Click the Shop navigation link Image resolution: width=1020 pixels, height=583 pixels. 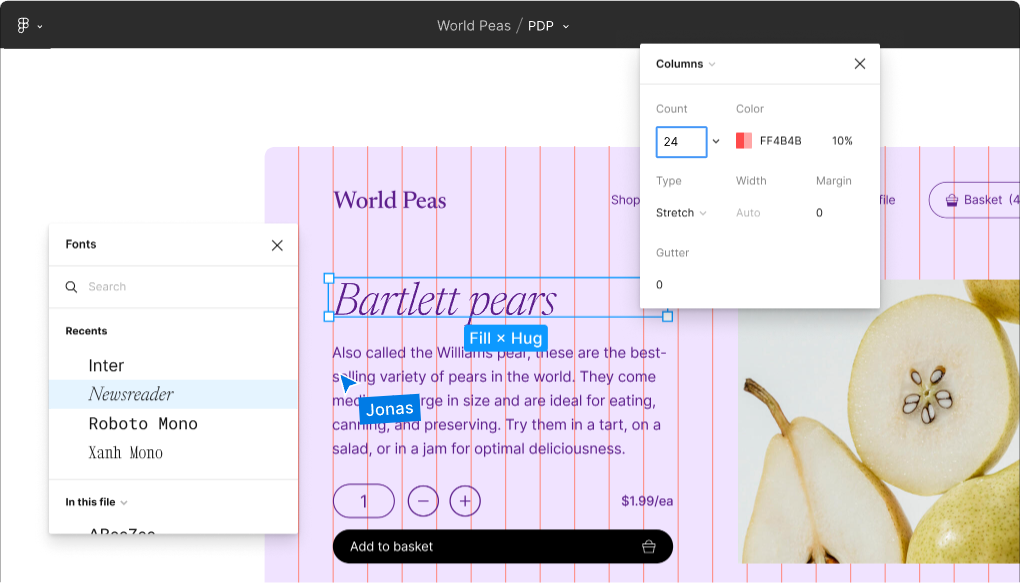(625, 200)
